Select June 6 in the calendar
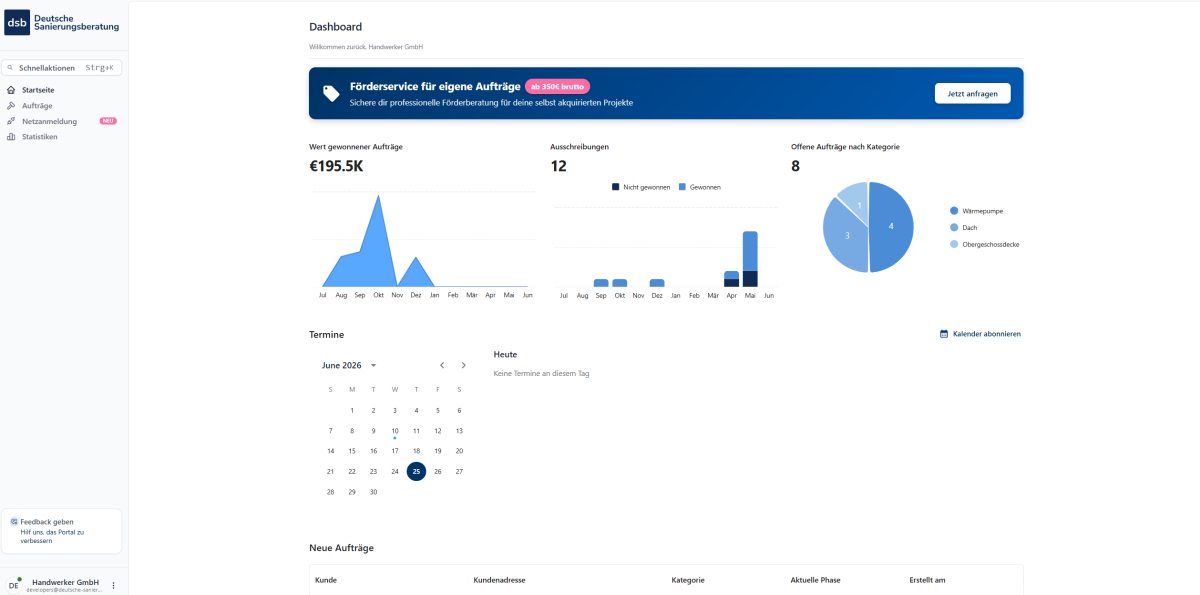The image size is (1200, 595). [459, 410]
